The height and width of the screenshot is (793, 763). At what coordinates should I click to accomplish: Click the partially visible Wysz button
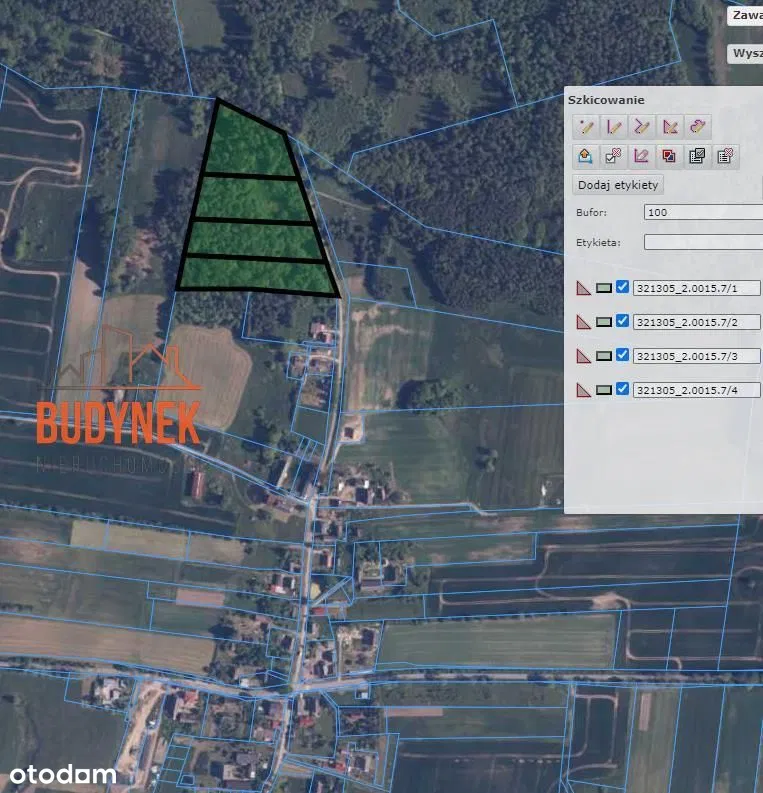tap(745, 53)
